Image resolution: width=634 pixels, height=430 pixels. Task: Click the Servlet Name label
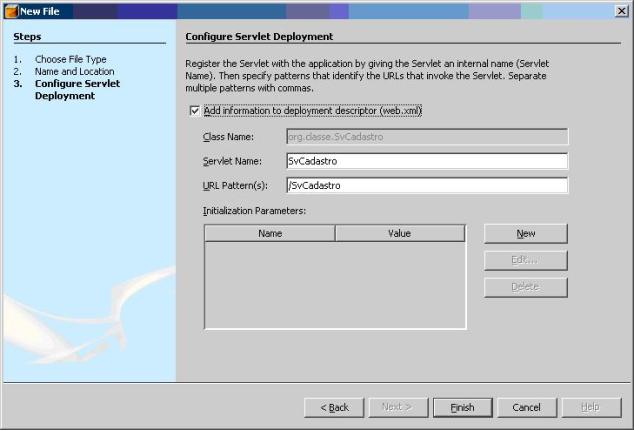[232, 161]
